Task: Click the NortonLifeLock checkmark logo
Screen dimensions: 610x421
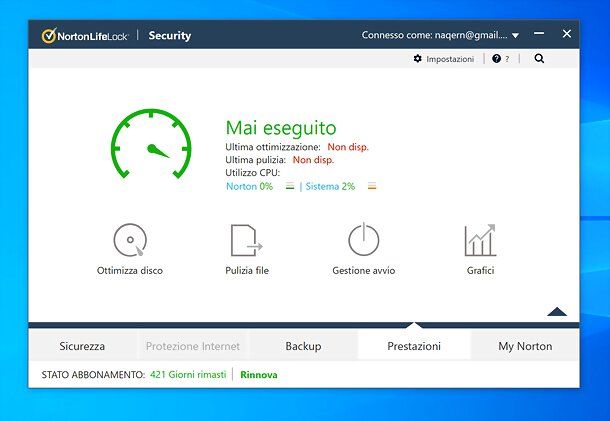Action: pyautogui.click(x=49, y=36)
